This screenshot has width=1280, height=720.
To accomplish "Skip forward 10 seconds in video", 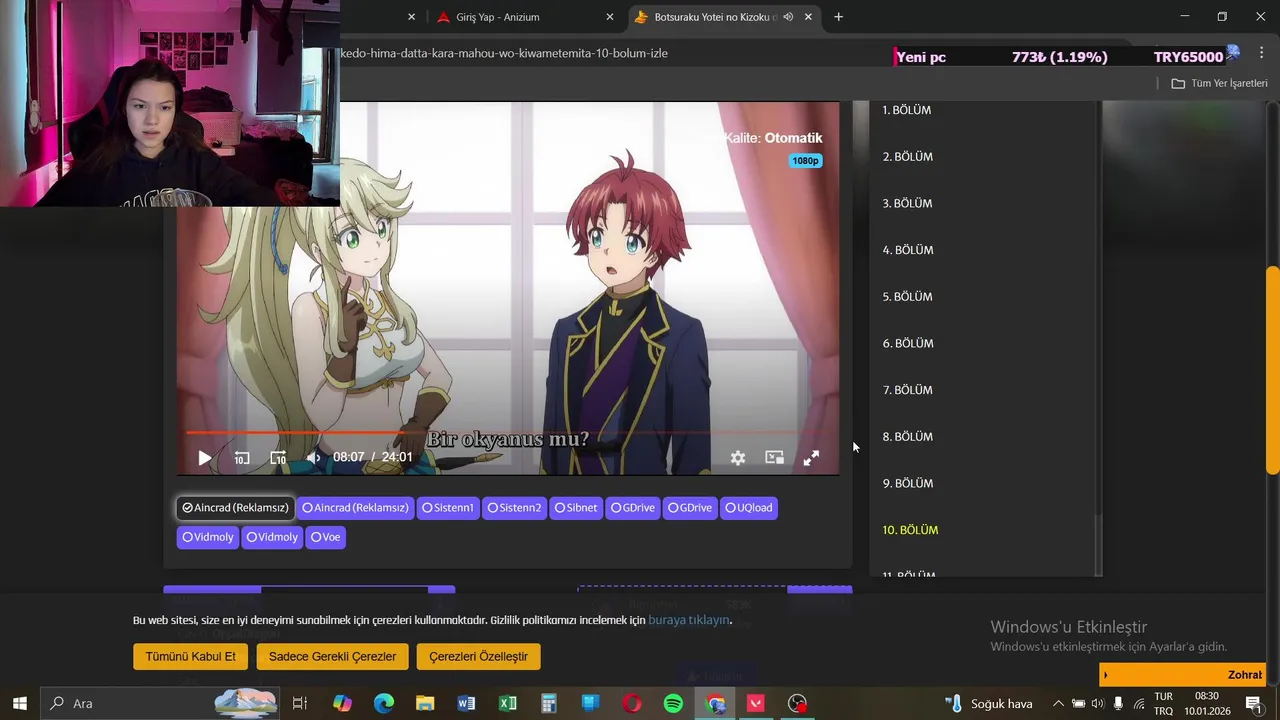I will coord(278,458).
